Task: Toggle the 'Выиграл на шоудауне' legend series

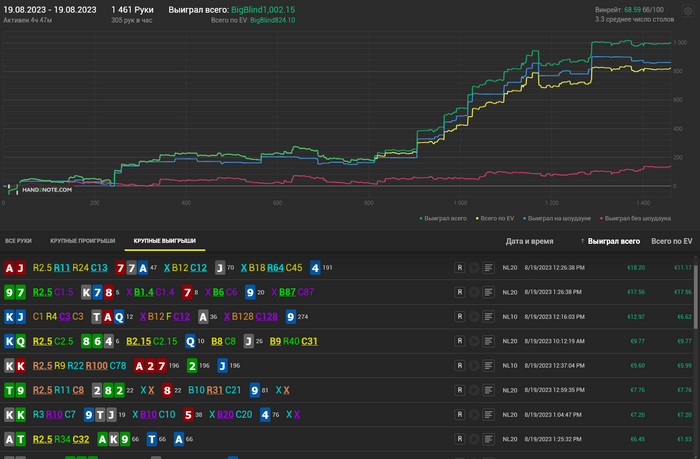Action: 557,218
